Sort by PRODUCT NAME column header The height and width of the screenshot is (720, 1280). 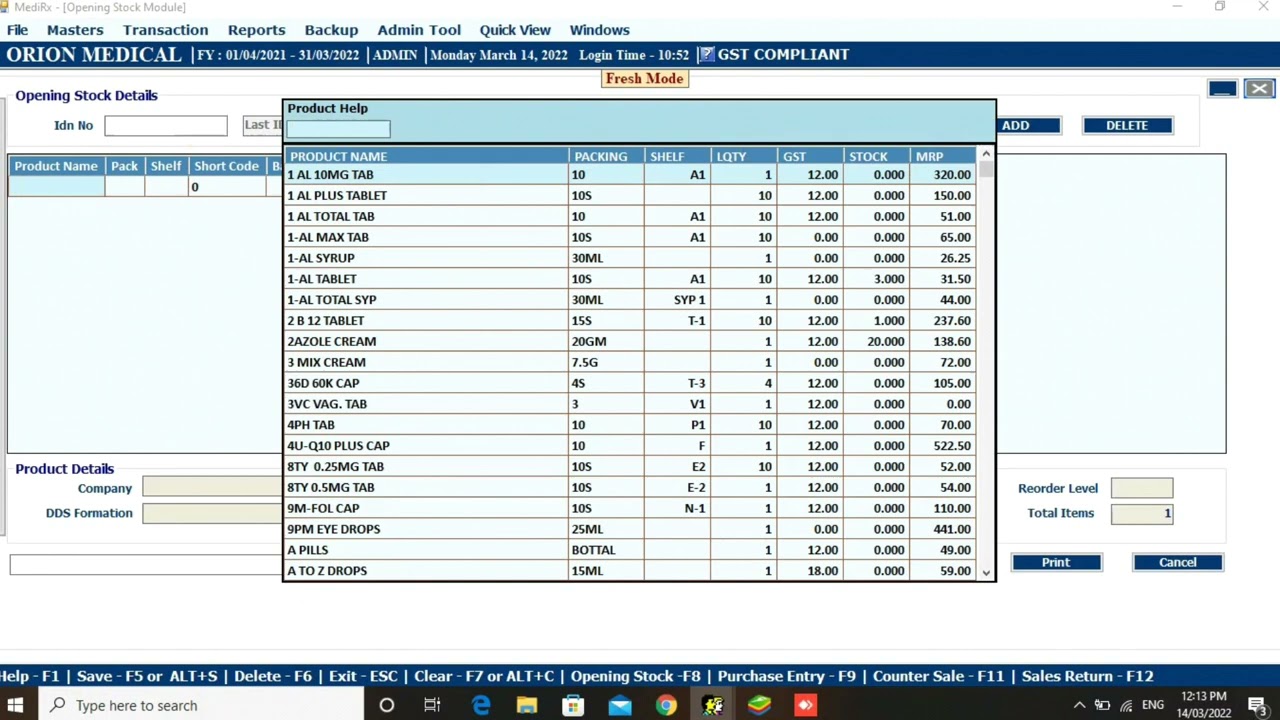tap(426, 156)
